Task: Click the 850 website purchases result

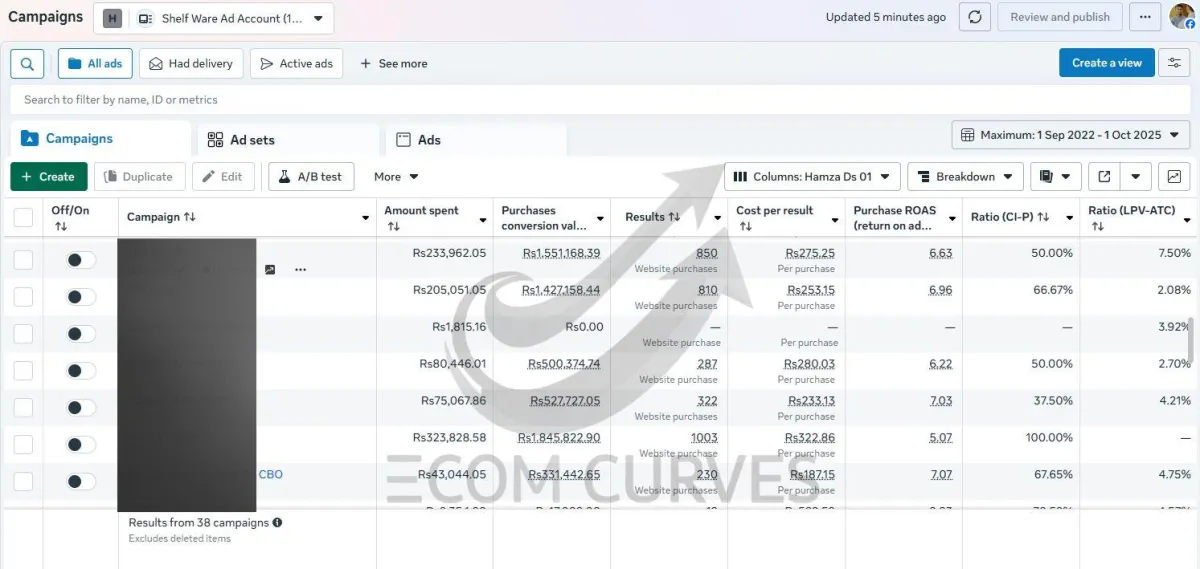Action: [x=706, y=253]
